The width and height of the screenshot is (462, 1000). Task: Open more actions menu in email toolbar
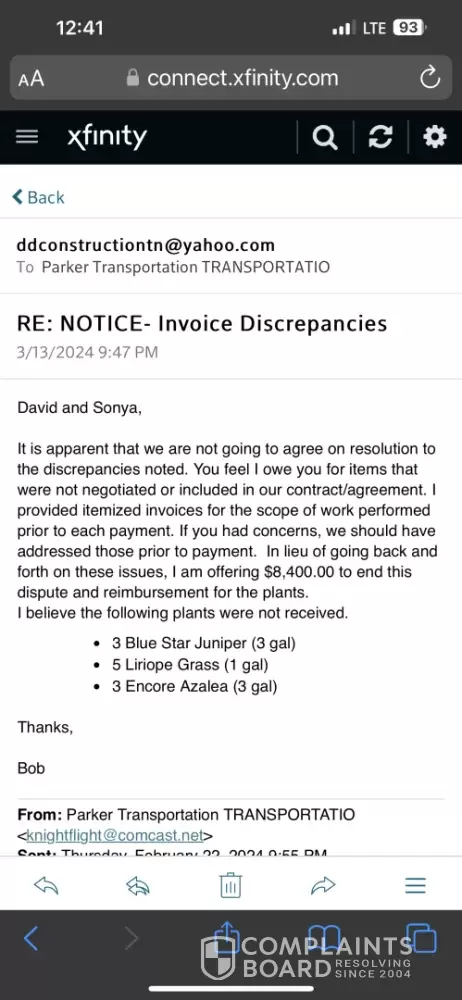pos(415,885)
